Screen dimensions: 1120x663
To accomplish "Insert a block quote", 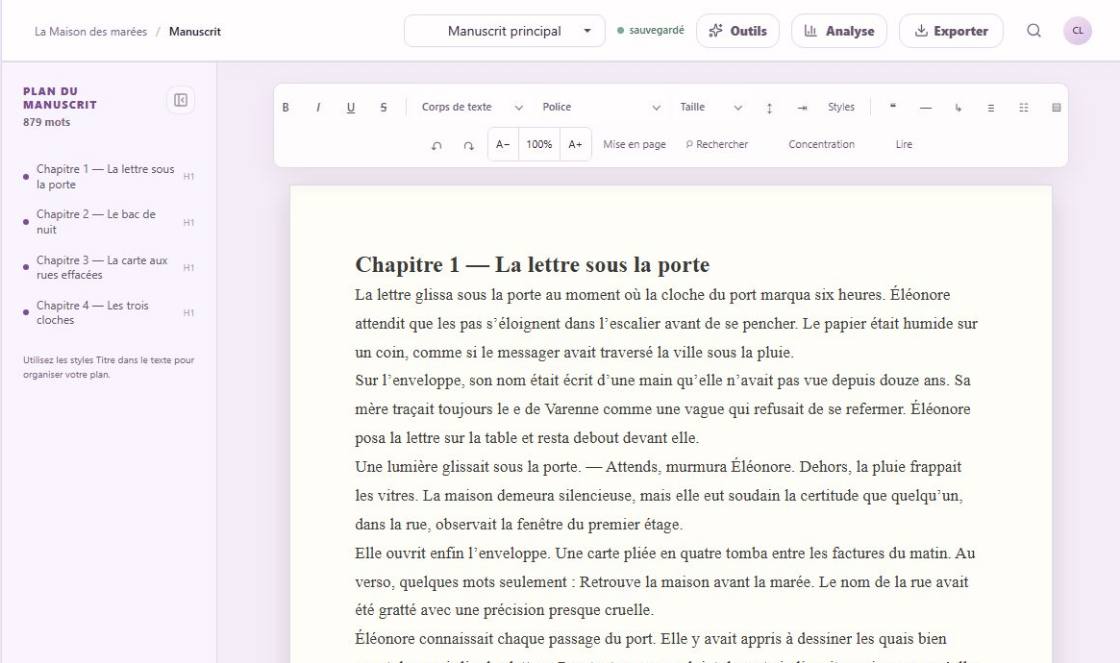I will point(893,107).
